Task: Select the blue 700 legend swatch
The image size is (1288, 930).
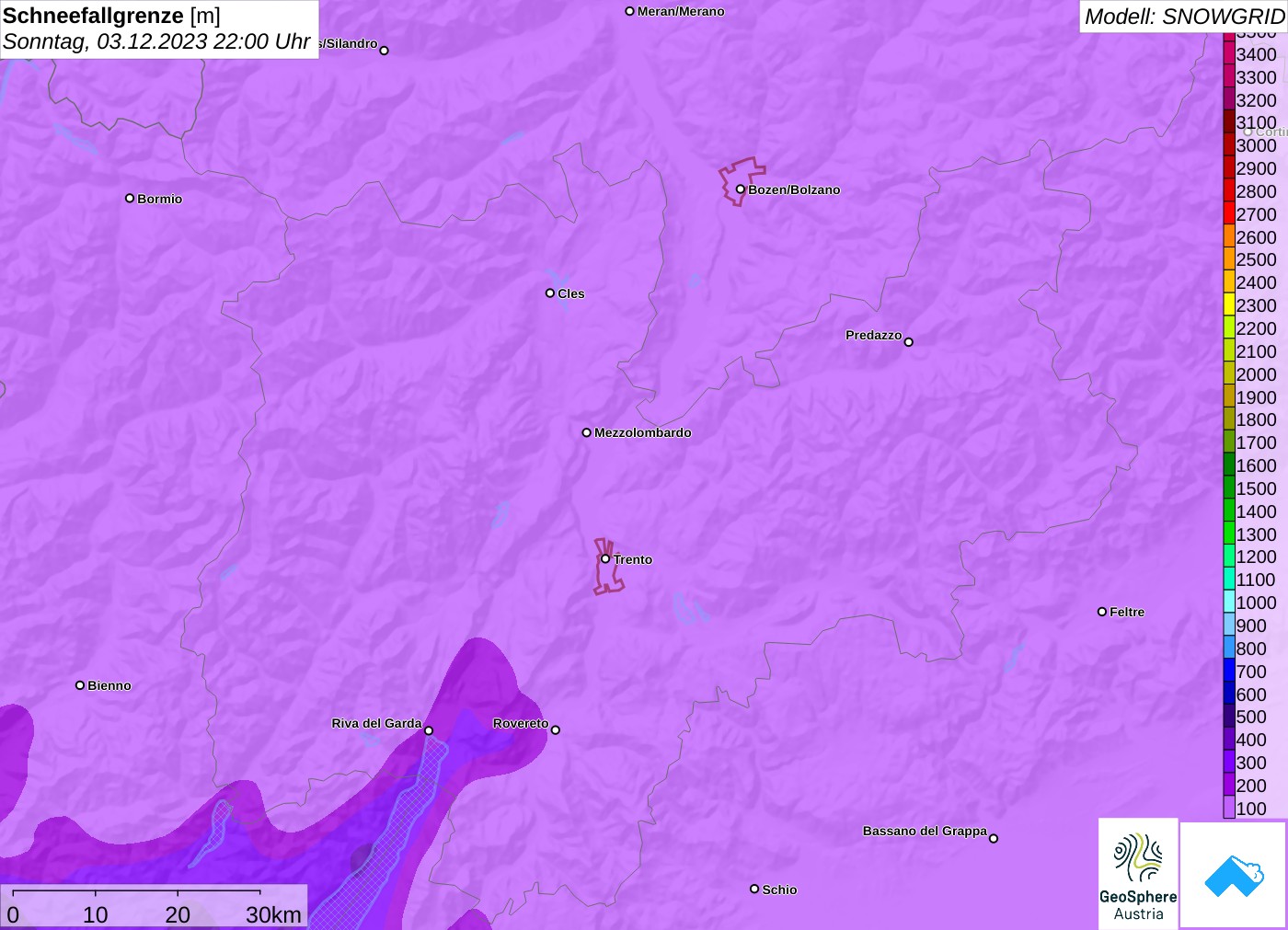Action: [1229, 671]
